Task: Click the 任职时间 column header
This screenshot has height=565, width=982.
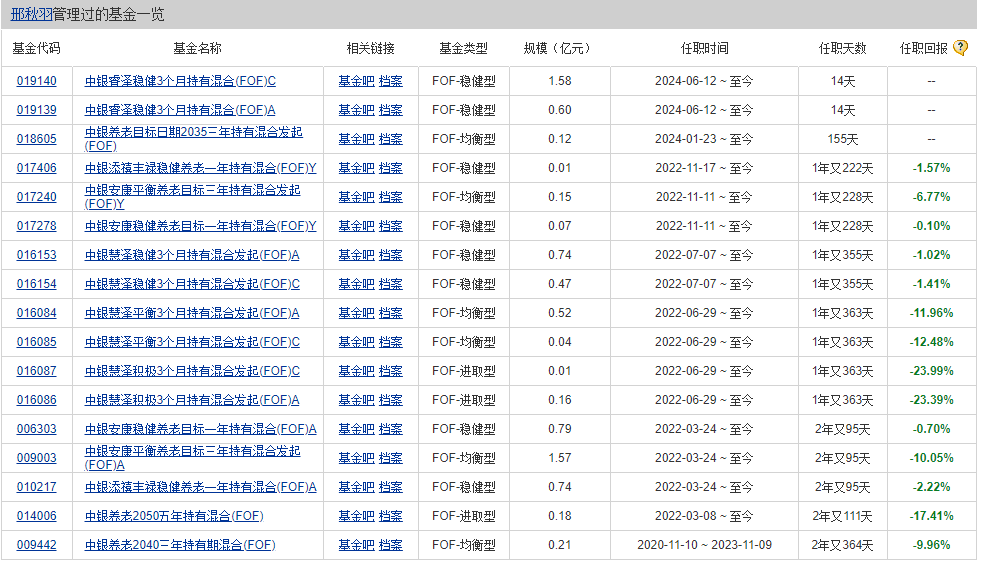Action: point(705,48)
